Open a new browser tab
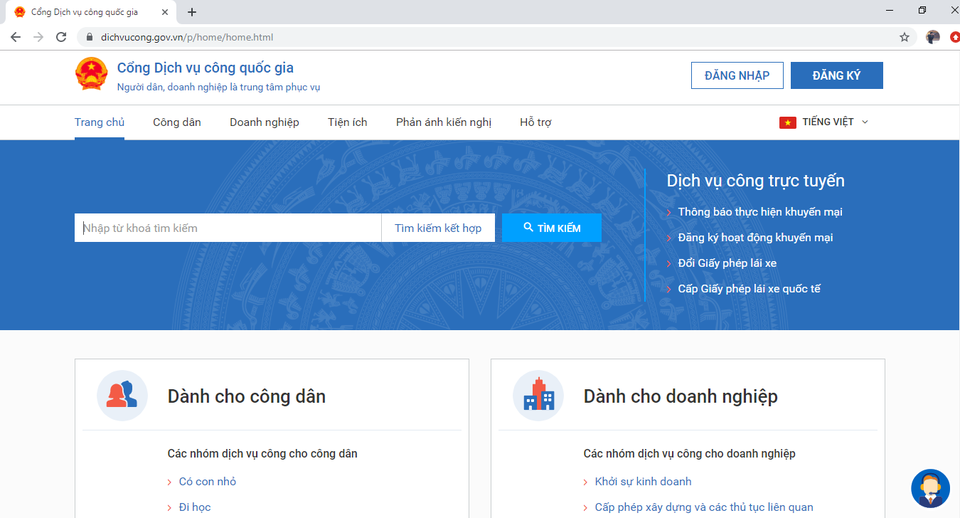Viewport: 960px width, 518px height. [192, 12]
